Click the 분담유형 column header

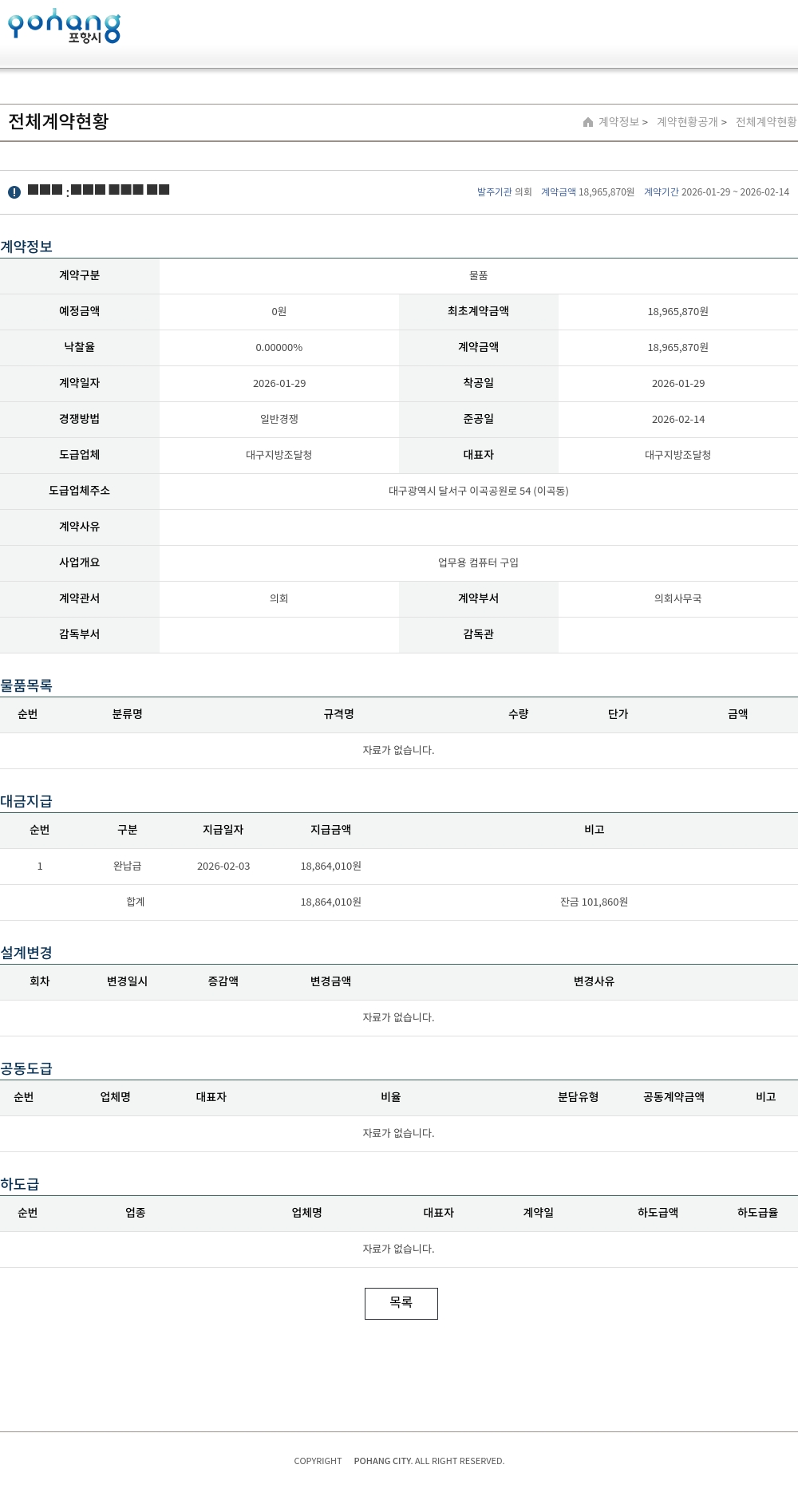tap(578, 1098)
